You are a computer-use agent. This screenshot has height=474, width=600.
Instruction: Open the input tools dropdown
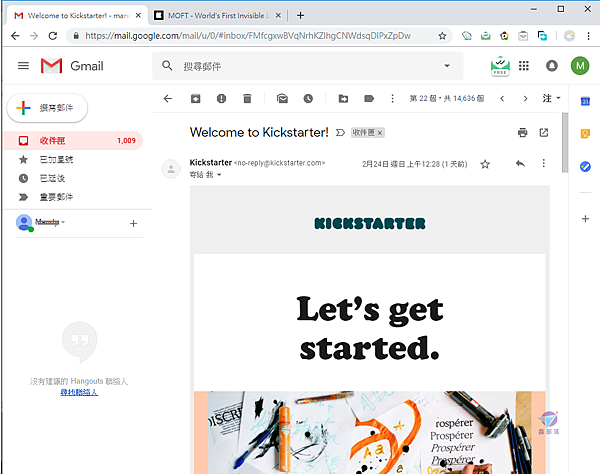coord(551,98)
